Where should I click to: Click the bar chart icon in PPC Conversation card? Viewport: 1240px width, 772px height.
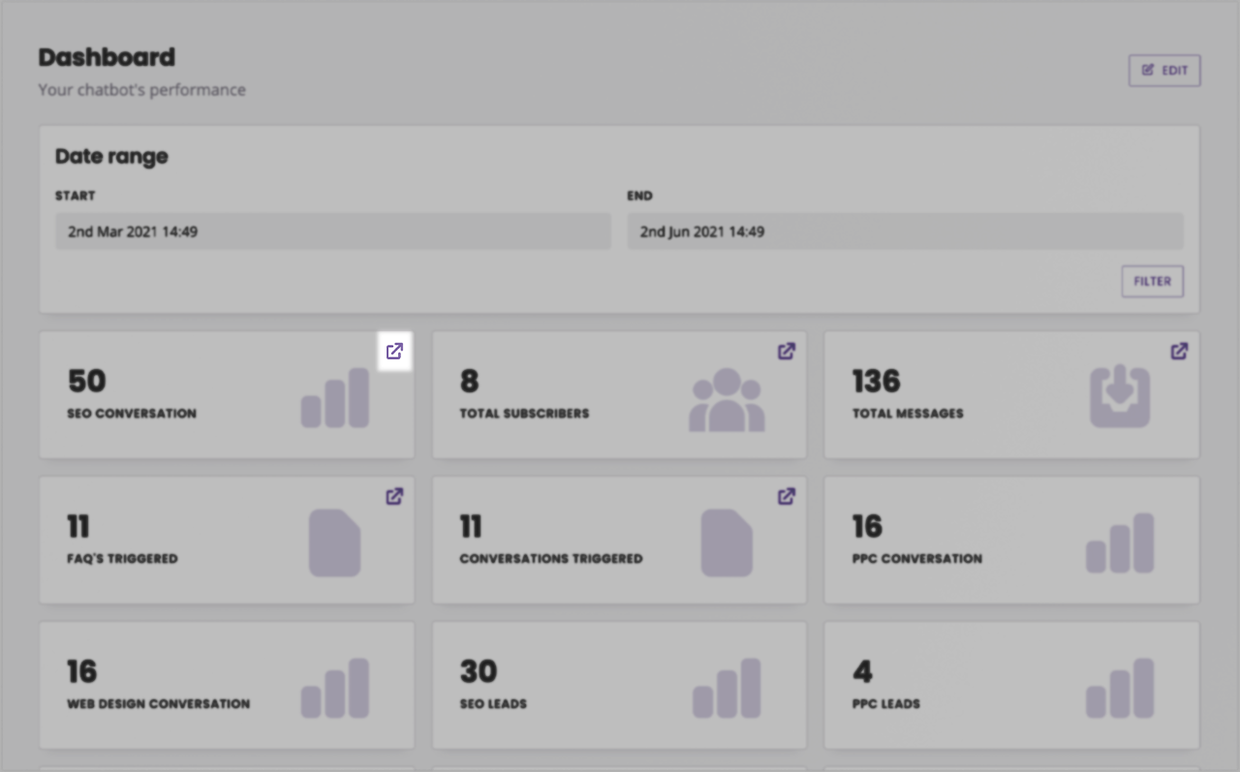tap(1120, 543)
